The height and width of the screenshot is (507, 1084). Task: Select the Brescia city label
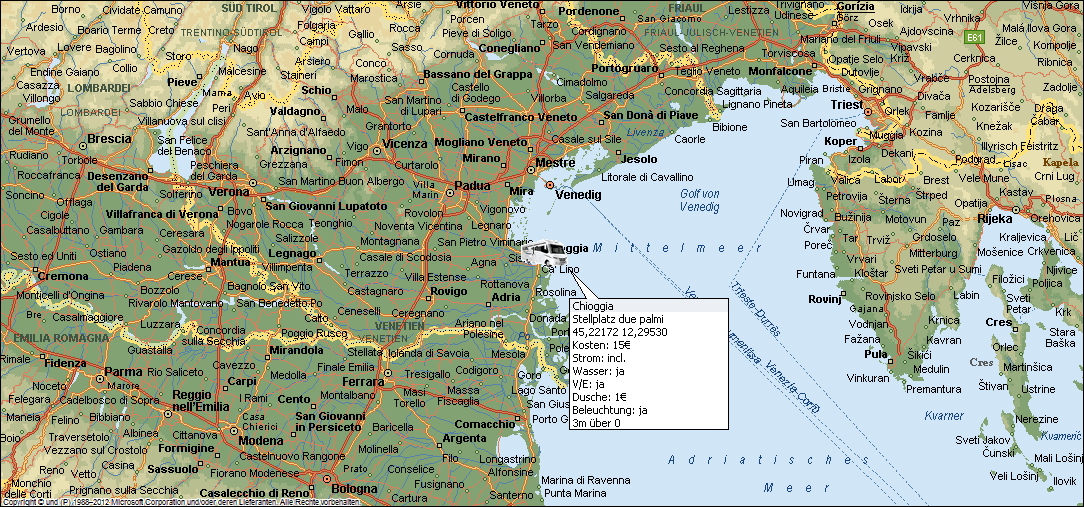pos(109,138)
